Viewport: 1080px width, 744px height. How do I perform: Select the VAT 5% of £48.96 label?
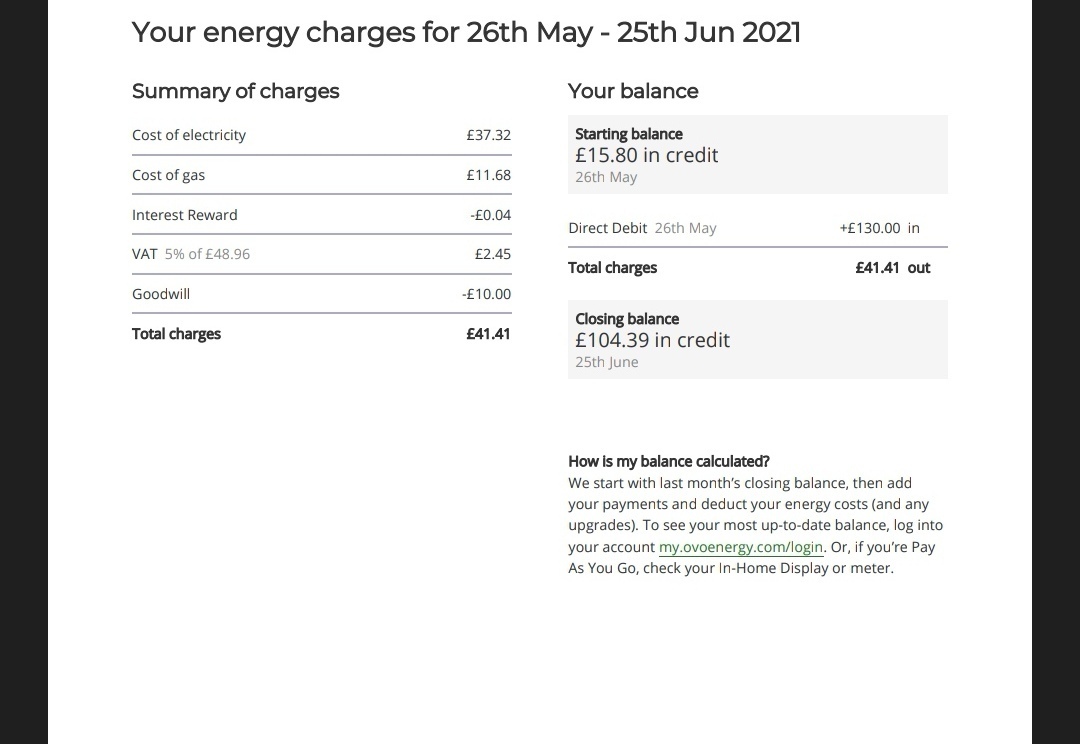[x=191, y=254]
